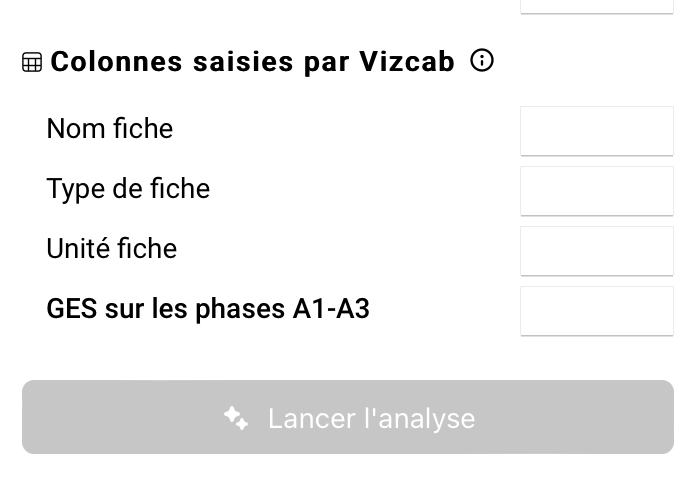Select the Type de fiche input box

(596, 191)
